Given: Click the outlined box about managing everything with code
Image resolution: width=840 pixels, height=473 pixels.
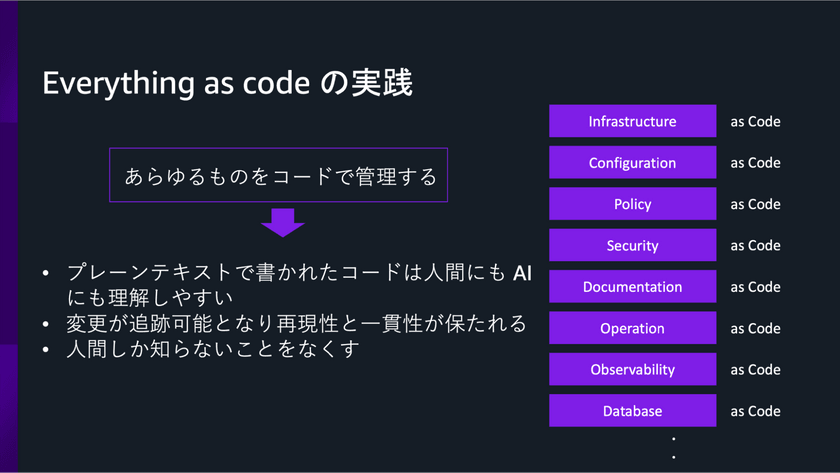Looking at the screenshot, I should (279, 176).
